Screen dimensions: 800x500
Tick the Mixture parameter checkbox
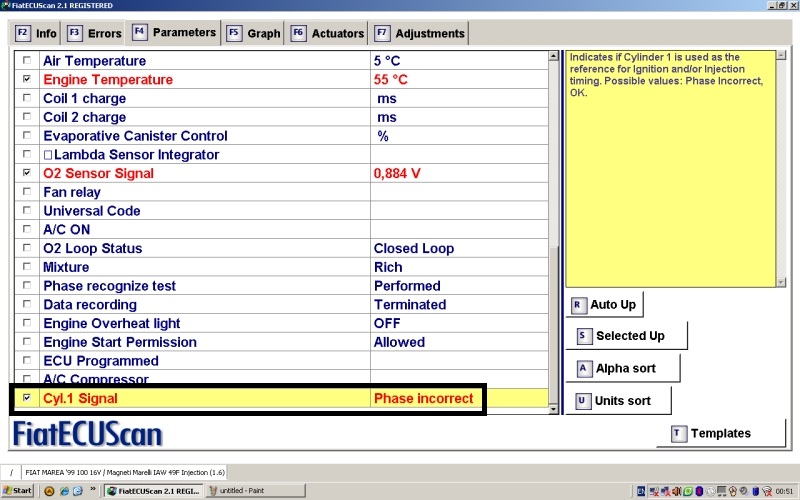click(26, 267)
